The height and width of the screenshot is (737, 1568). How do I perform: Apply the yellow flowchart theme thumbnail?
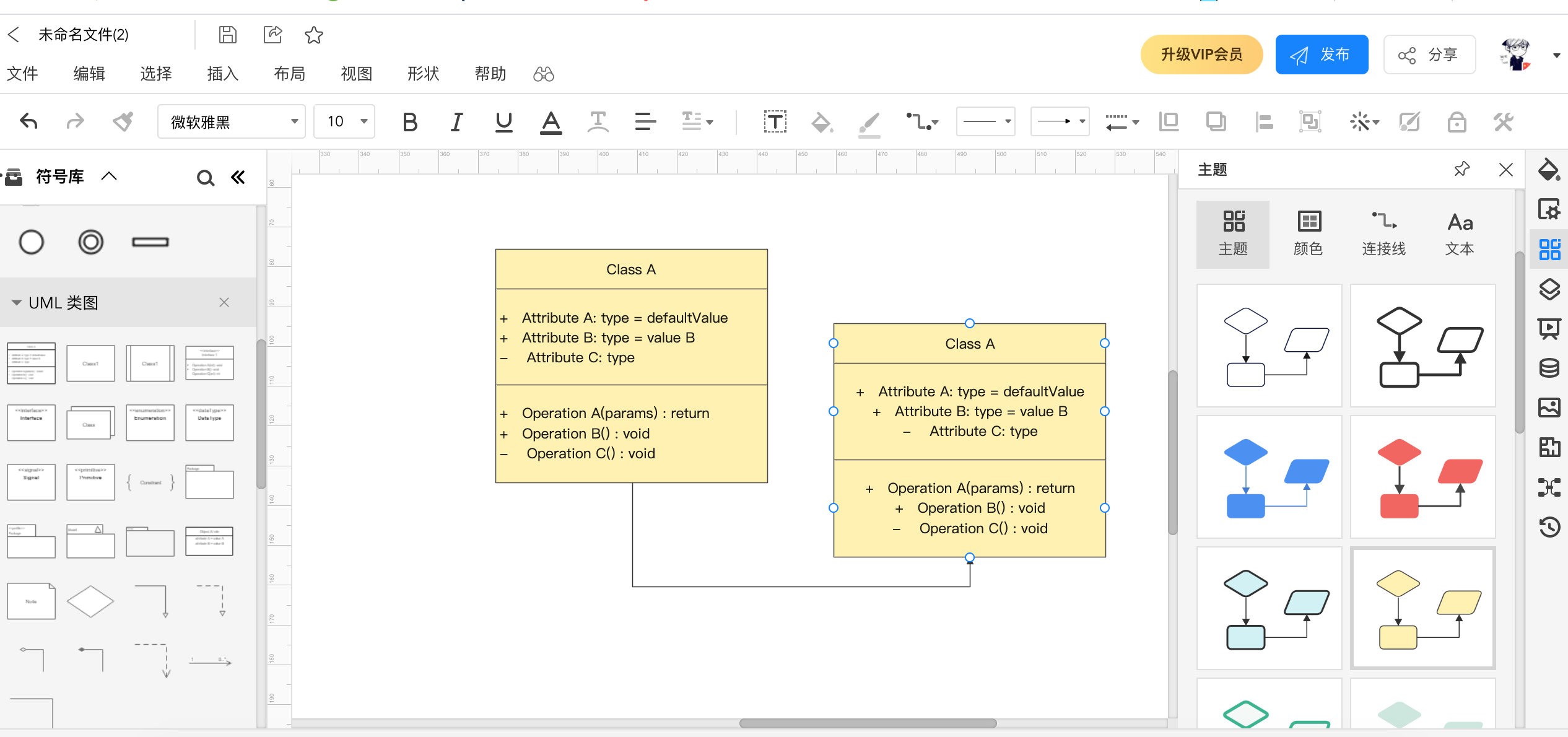tap(1422, 608)
